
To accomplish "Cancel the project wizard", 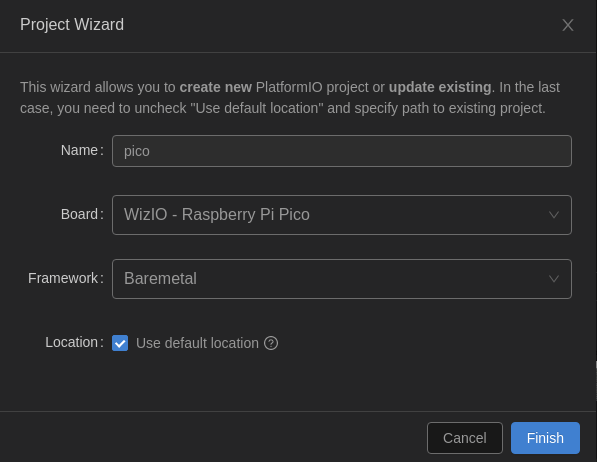I will click(x=465, y=438).
